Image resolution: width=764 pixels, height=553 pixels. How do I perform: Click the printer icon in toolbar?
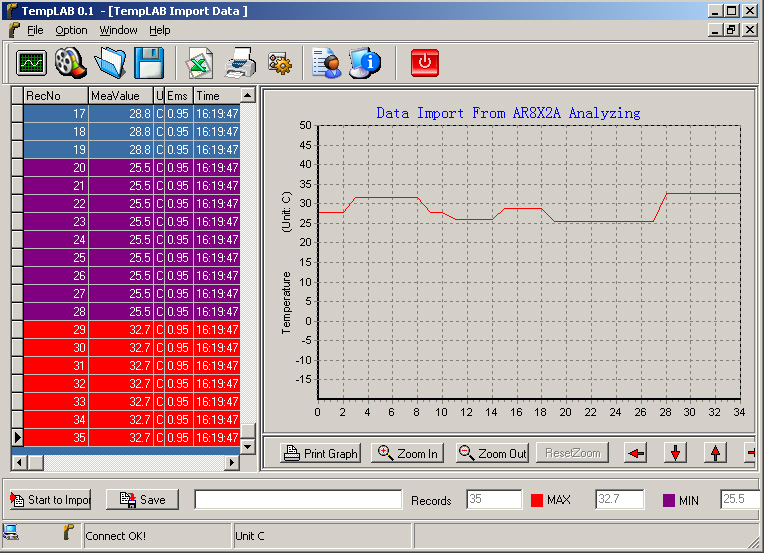tap(240, 63)
